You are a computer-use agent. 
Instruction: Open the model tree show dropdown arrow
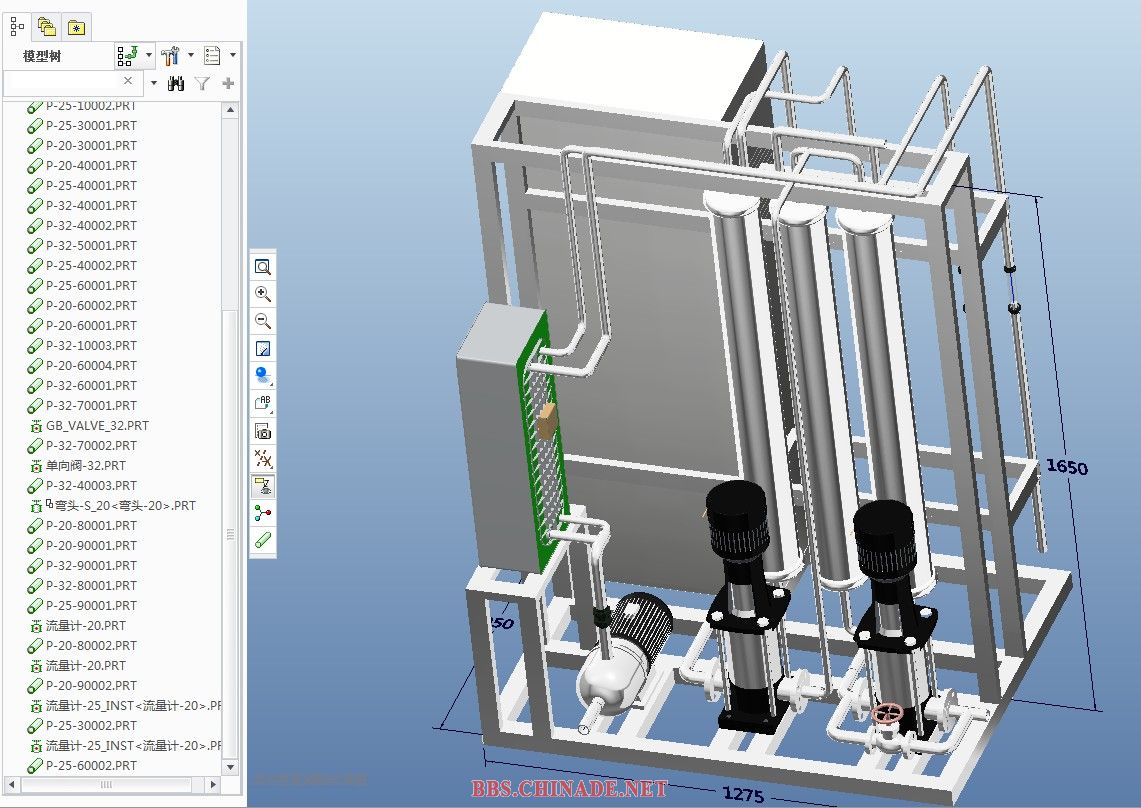(149, 55)
